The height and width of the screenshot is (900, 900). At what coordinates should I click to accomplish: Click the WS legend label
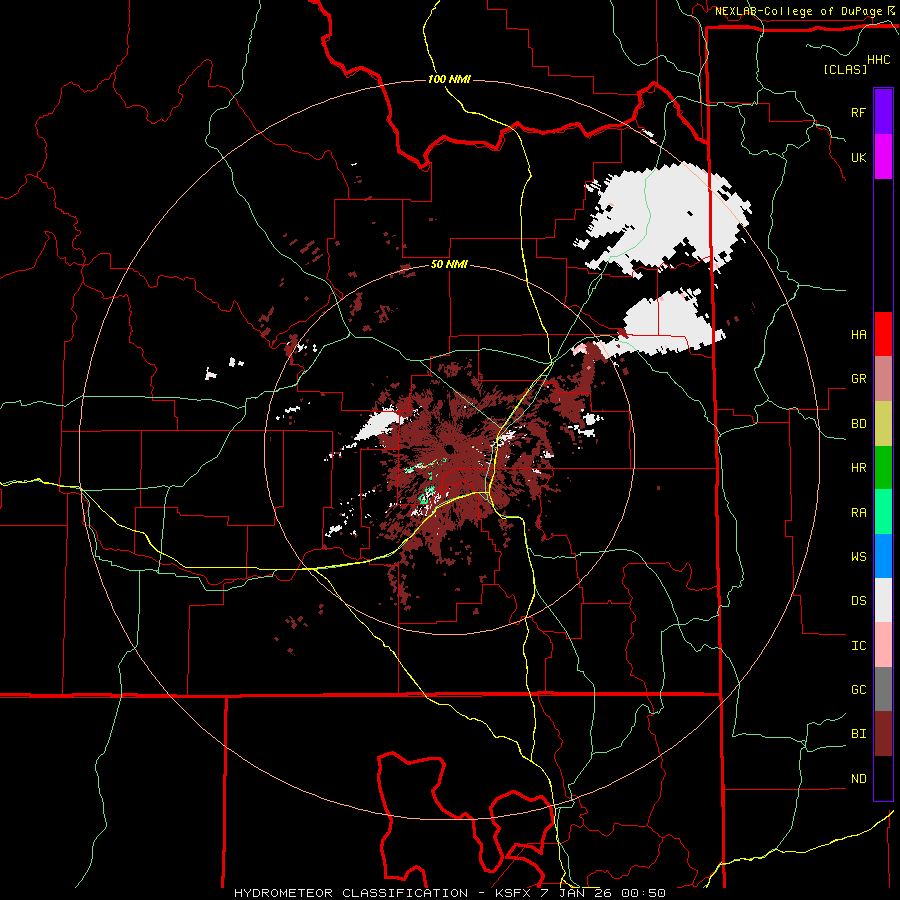tap(858, 556)
